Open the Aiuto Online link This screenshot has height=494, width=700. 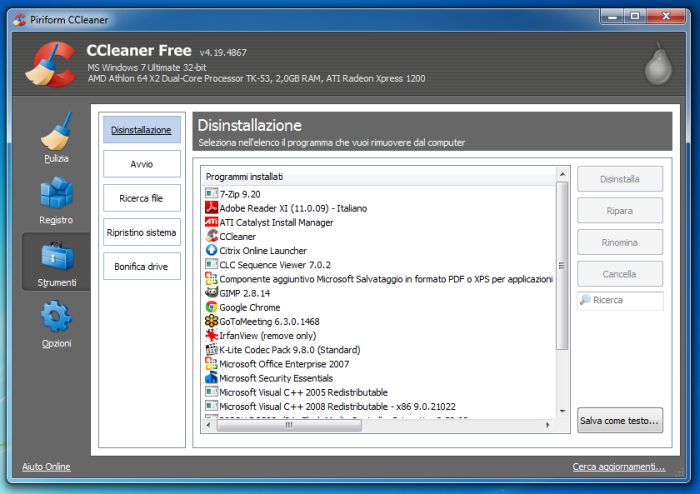[x=46, y=467]
